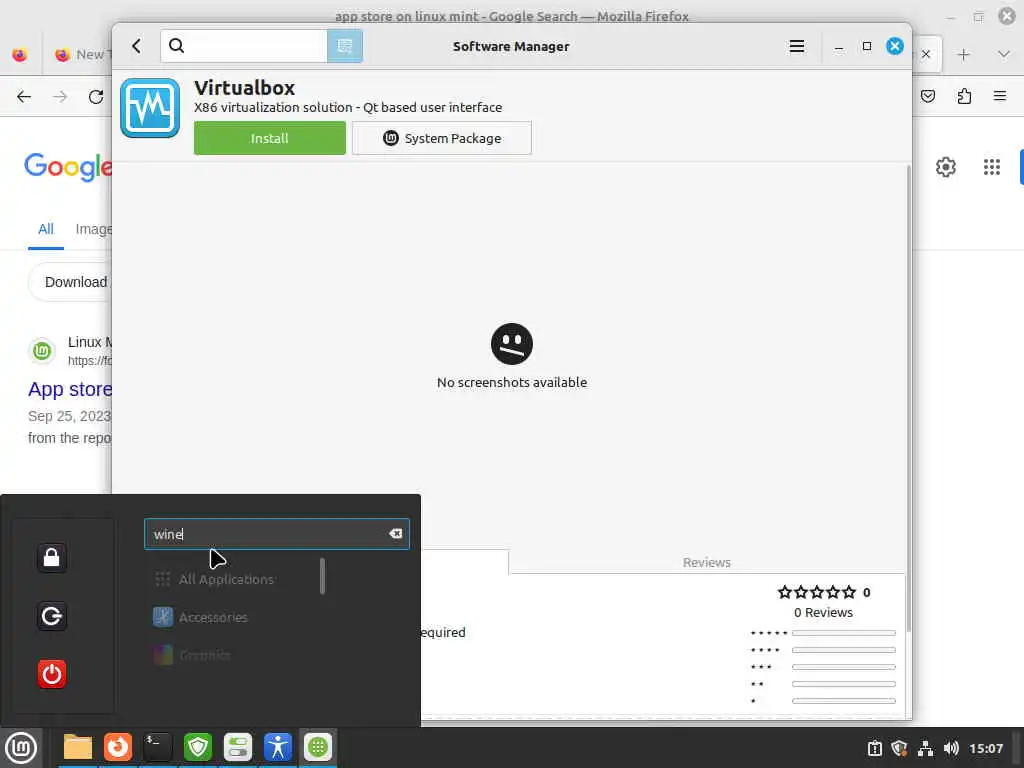Click the three-star rating bar
The image size is (1024, 768).
click(844, 667)
